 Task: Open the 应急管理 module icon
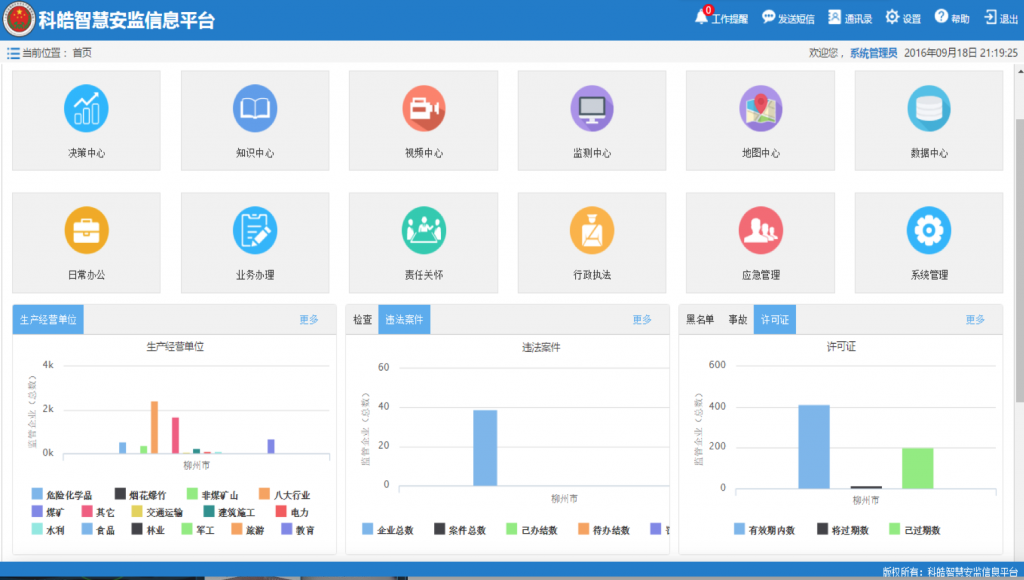(x=760, y=230)
